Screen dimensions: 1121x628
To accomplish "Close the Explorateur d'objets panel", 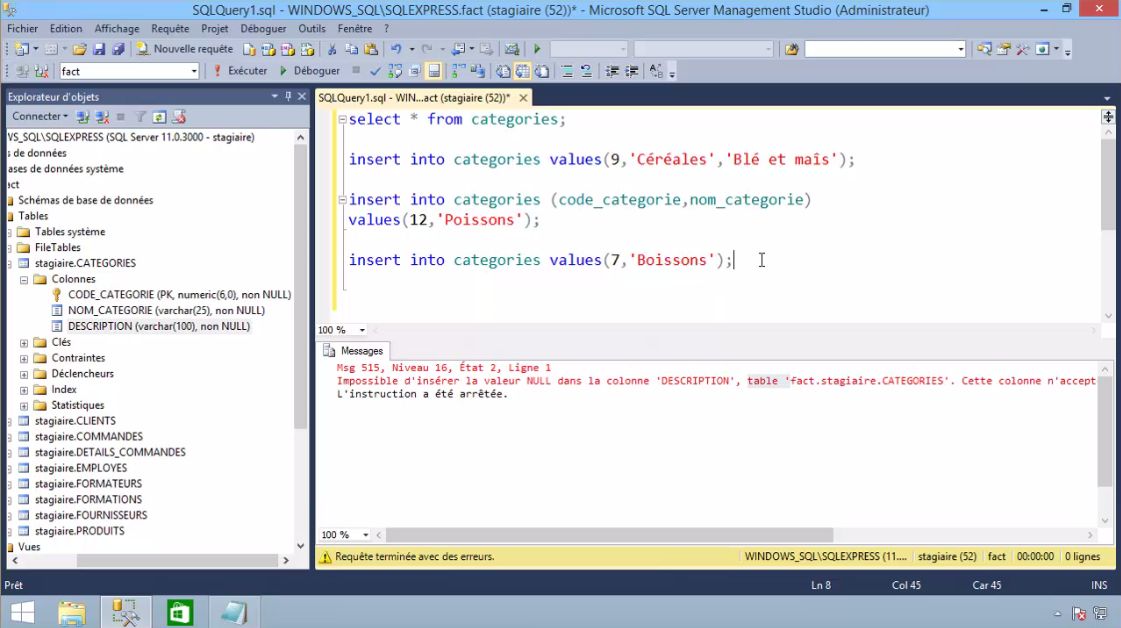I will click(302, 96).
